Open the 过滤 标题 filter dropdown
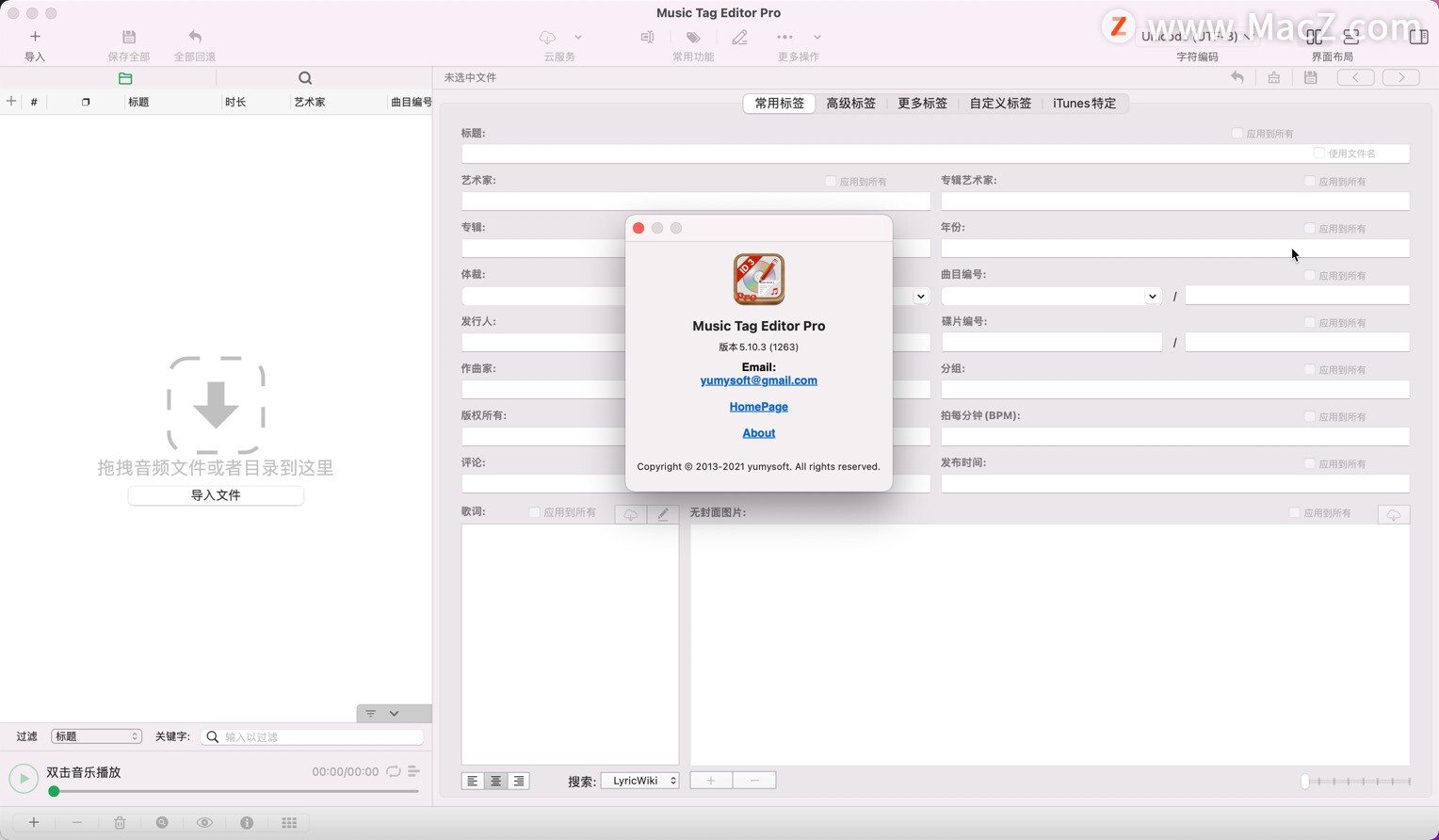This screenshot has height=840, width=1439. pos(96,736)
